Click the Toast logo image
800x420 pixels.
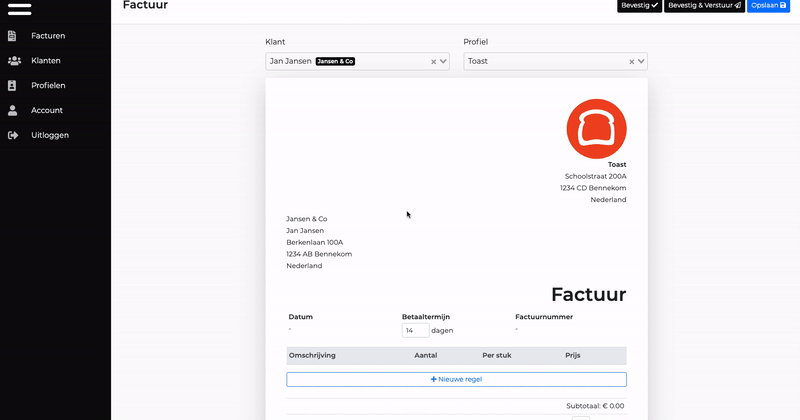coord(596,129)
